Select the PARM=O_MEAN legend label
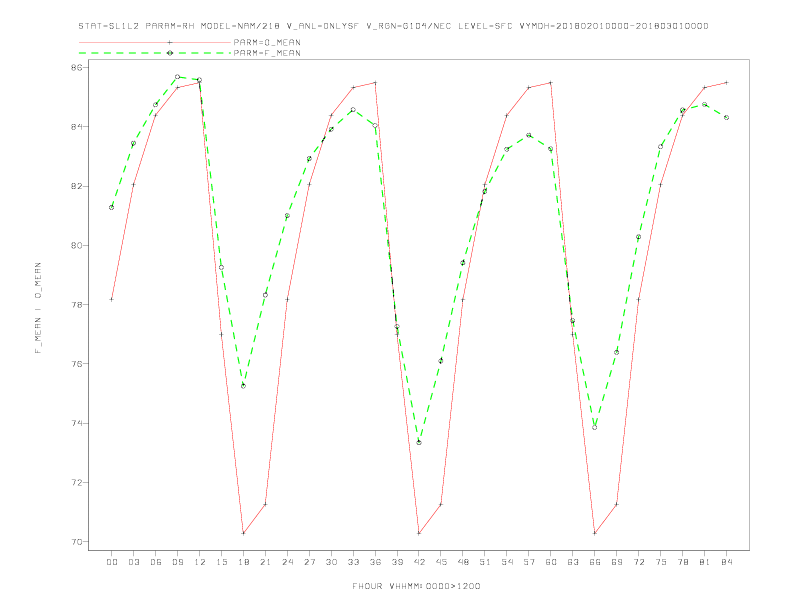 click(x=267, y=42)
